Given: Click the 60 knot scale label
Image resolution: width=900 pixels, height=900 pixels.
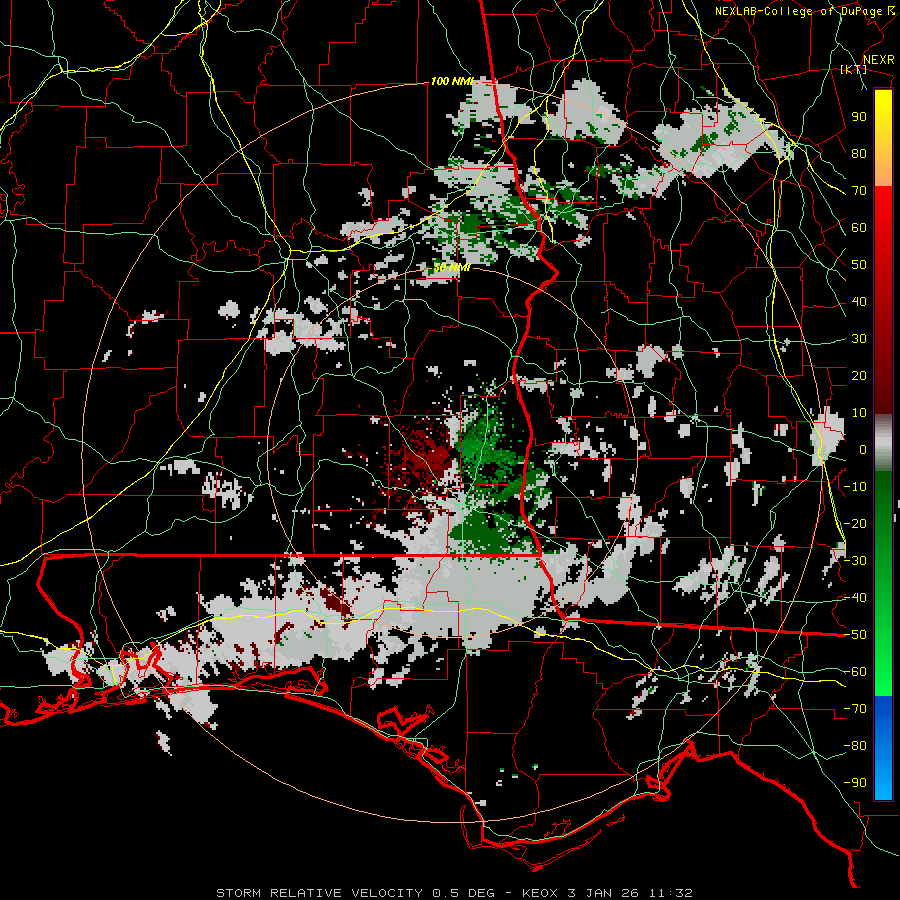Looking at the screenshot, I should coord(859,228).
